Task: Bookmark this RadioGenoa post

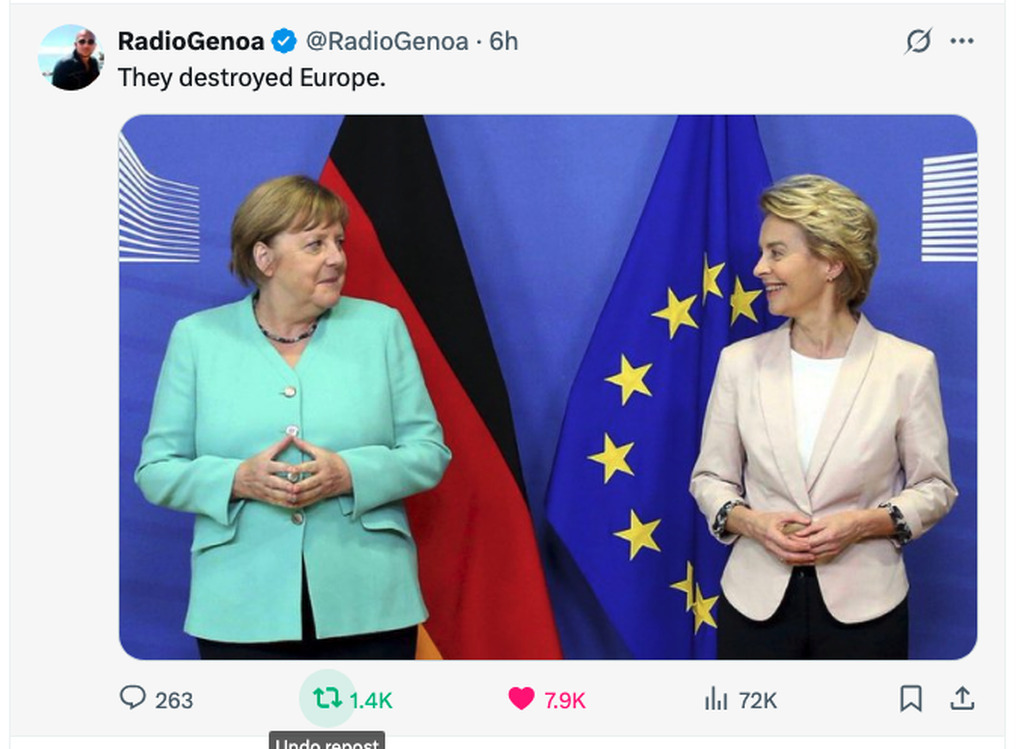Action: (x=911, y=699)
